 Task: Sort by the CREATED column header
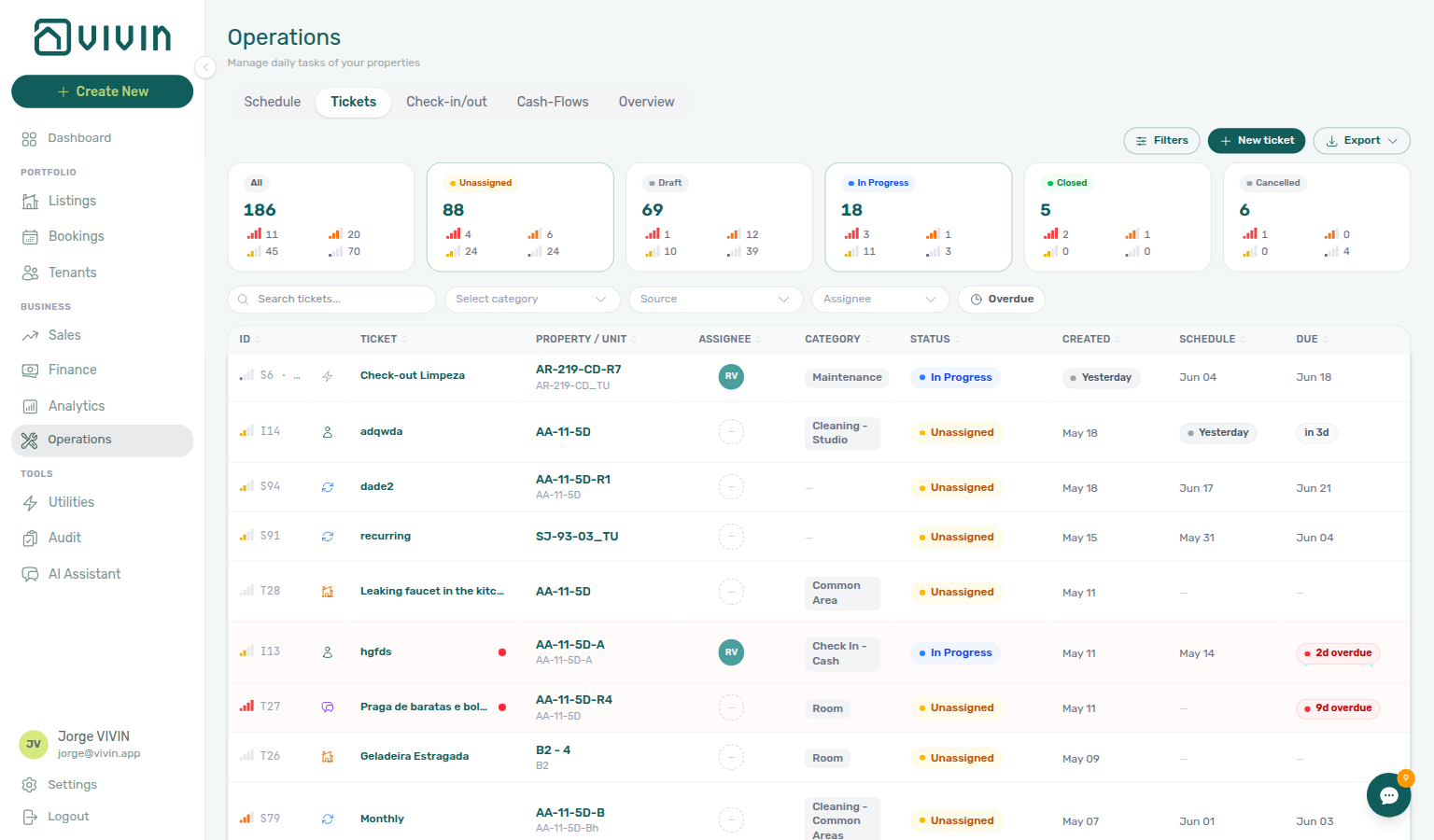point(1090,340)
